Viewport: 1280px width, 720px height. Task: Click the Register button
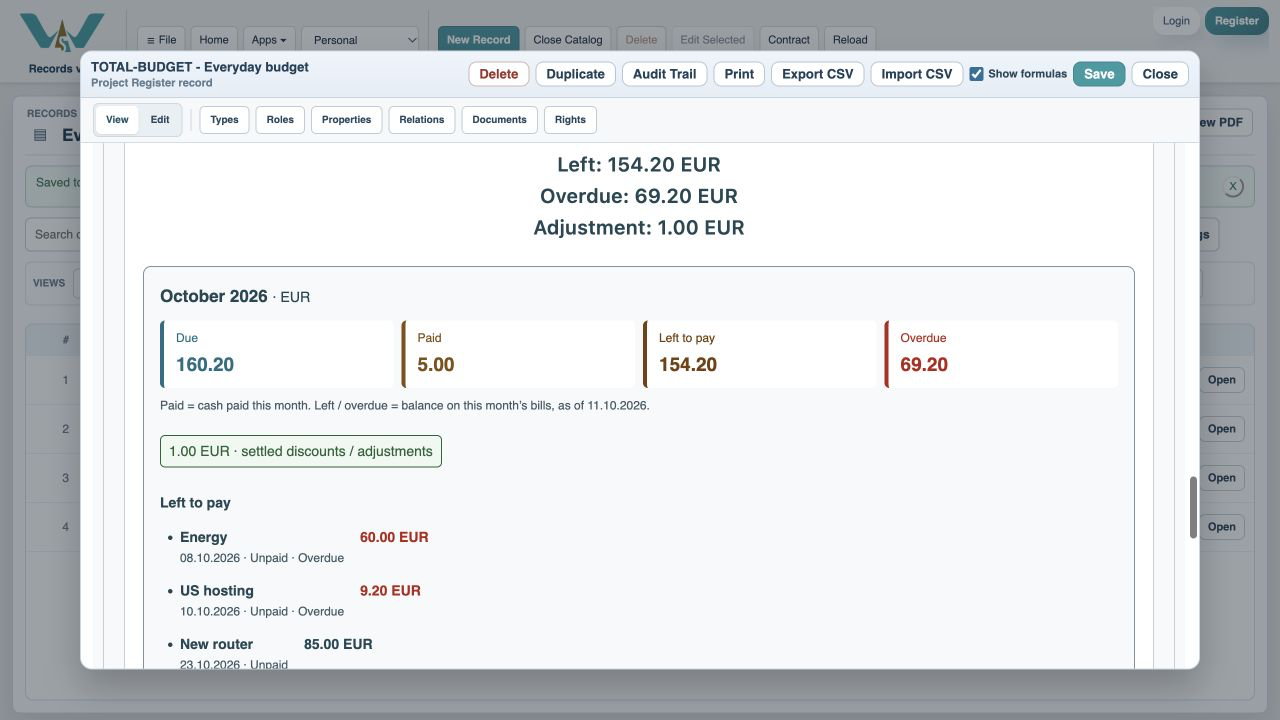[x=1237, y=21]
